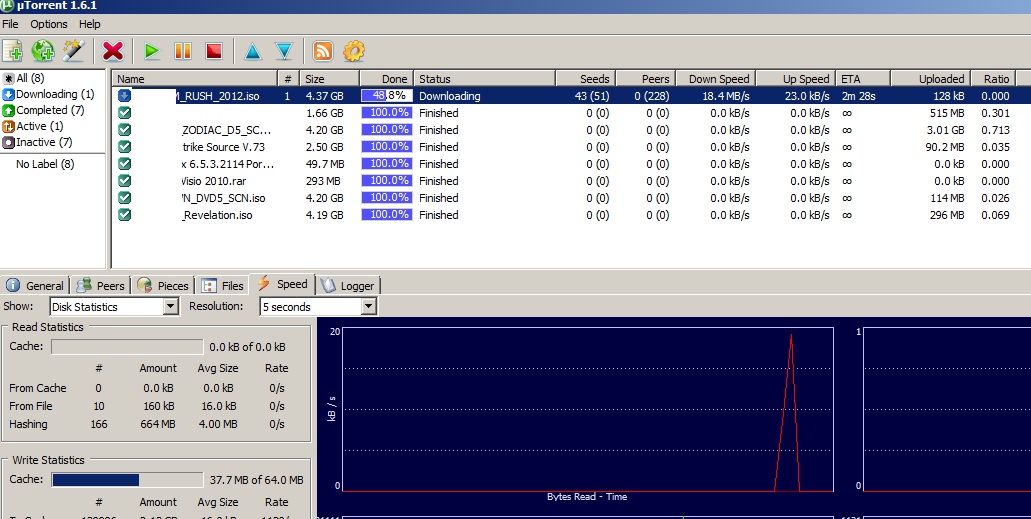Click the Create New Torrent wand icon
This screenshot has height=519, width=1031.
[74, 51]
